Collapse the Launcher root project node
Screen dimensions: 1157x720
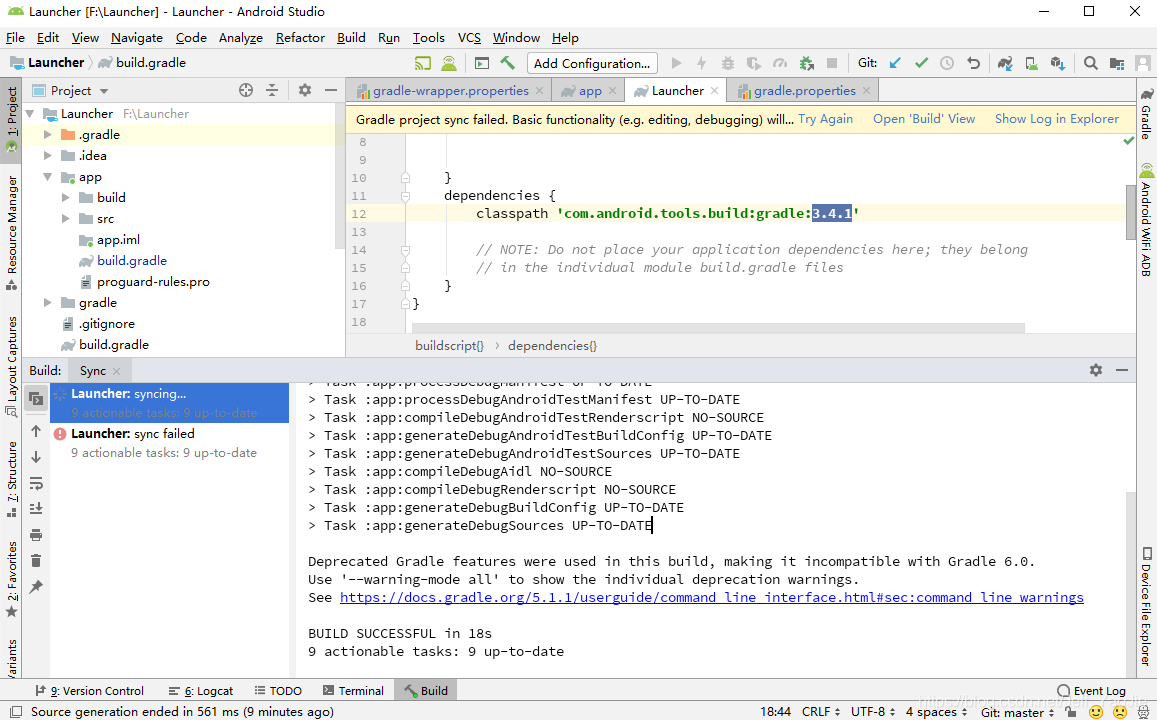point(30,114)
